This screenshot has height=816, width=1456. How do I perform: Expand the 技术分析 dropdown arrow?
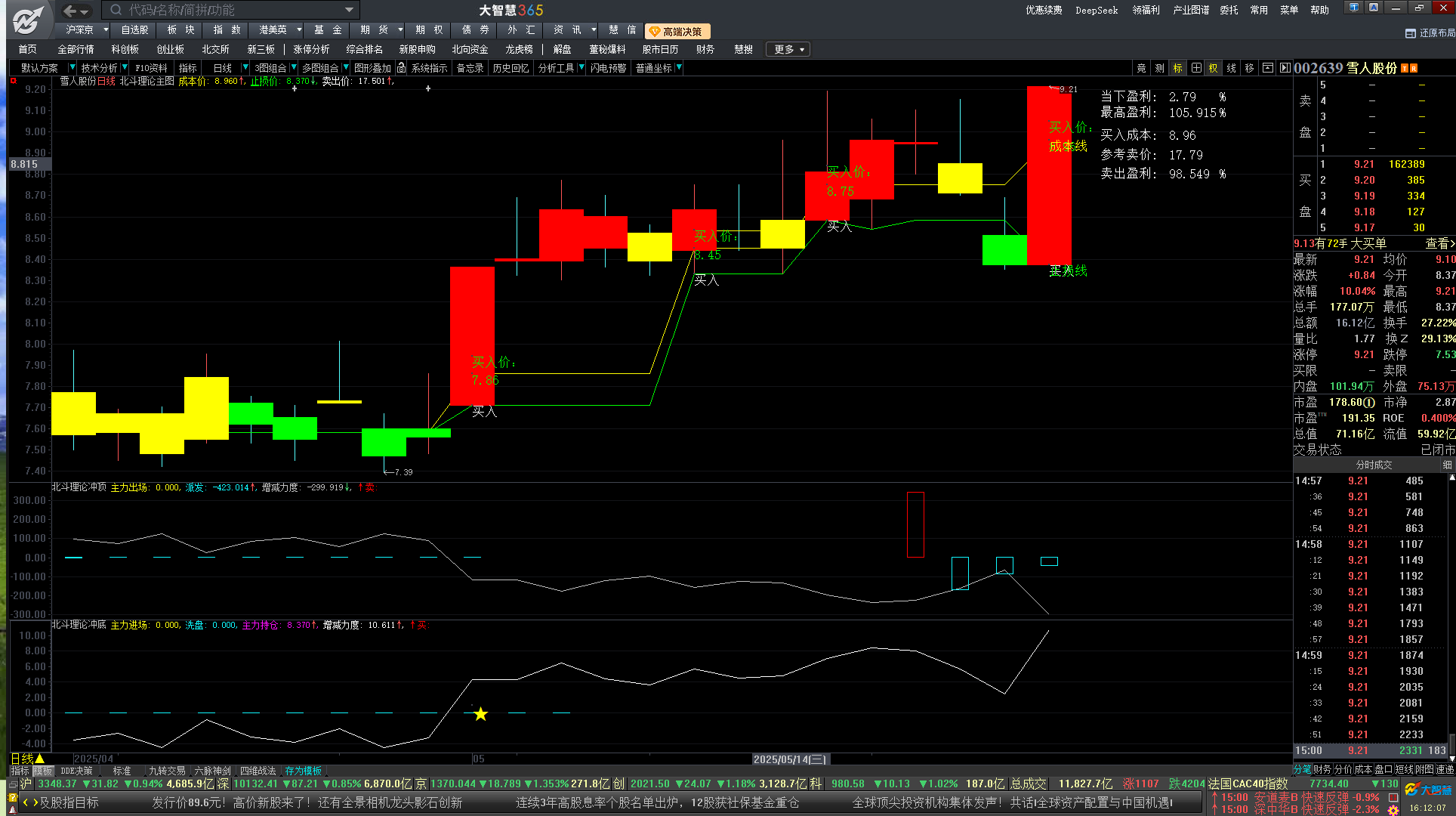click(x=125, y=68)
